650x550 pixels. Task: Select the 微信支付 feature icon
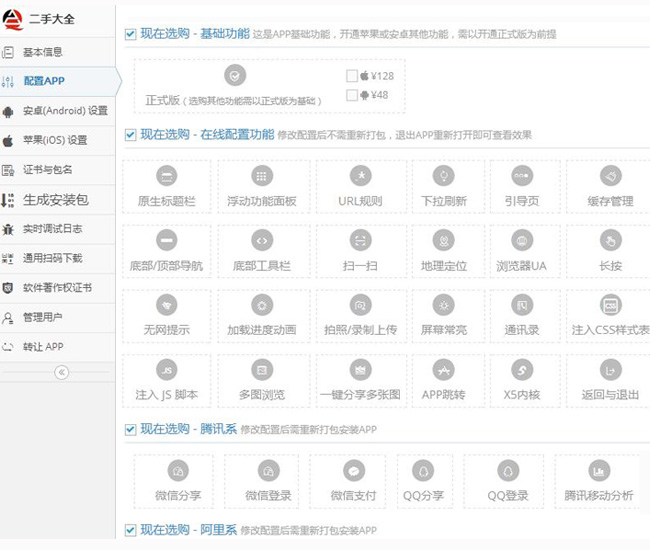coord(354,470)
